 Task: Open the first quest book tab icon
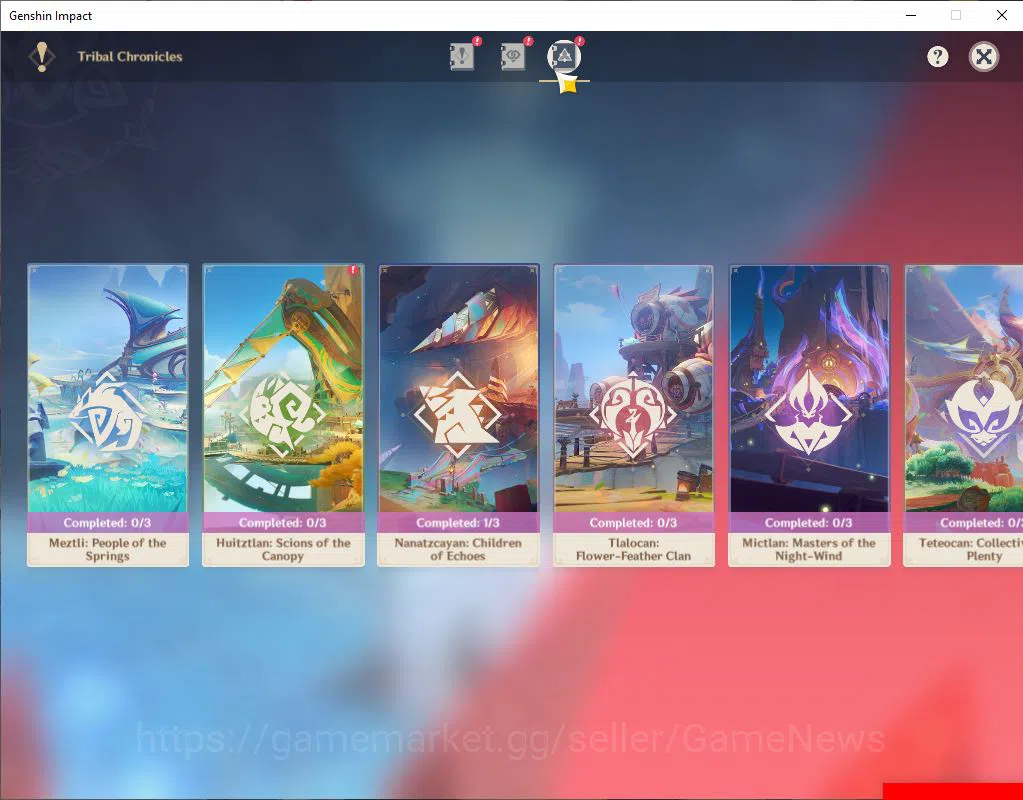pyautogui.click(x=461, y=57)
